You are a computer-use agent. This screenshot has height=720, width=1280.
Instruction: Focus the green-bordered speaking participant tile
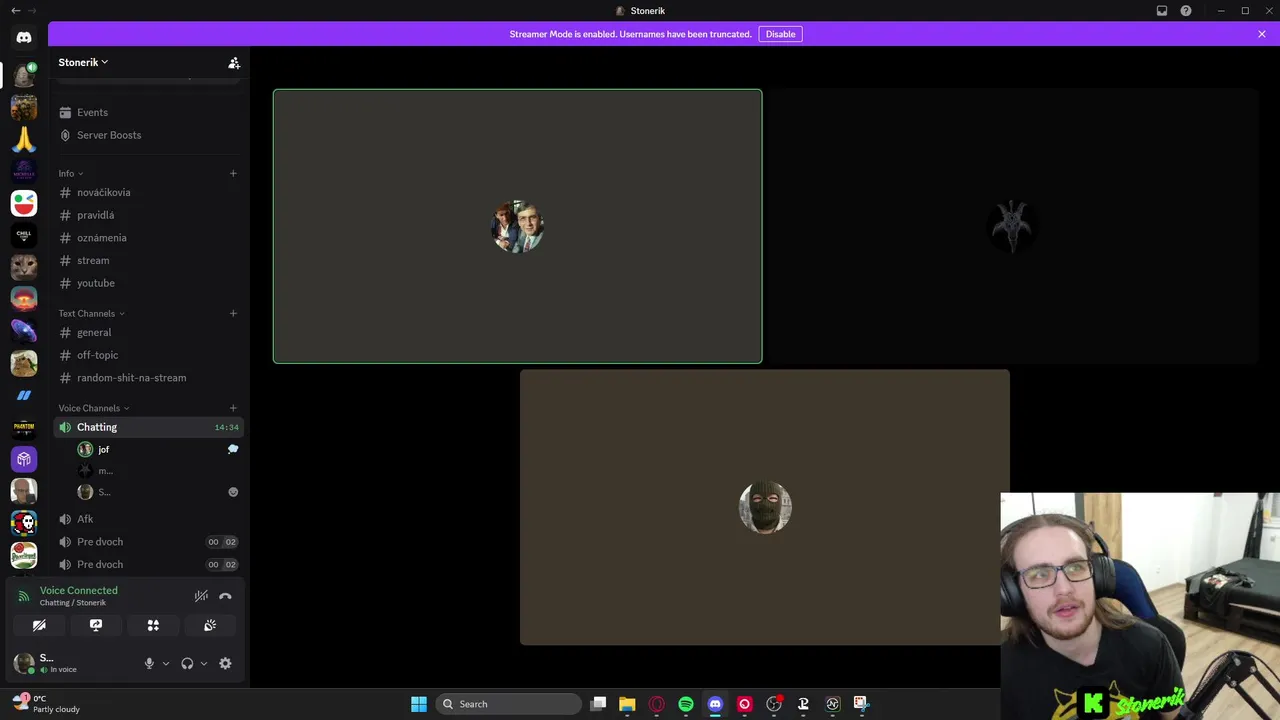(517, 226)
